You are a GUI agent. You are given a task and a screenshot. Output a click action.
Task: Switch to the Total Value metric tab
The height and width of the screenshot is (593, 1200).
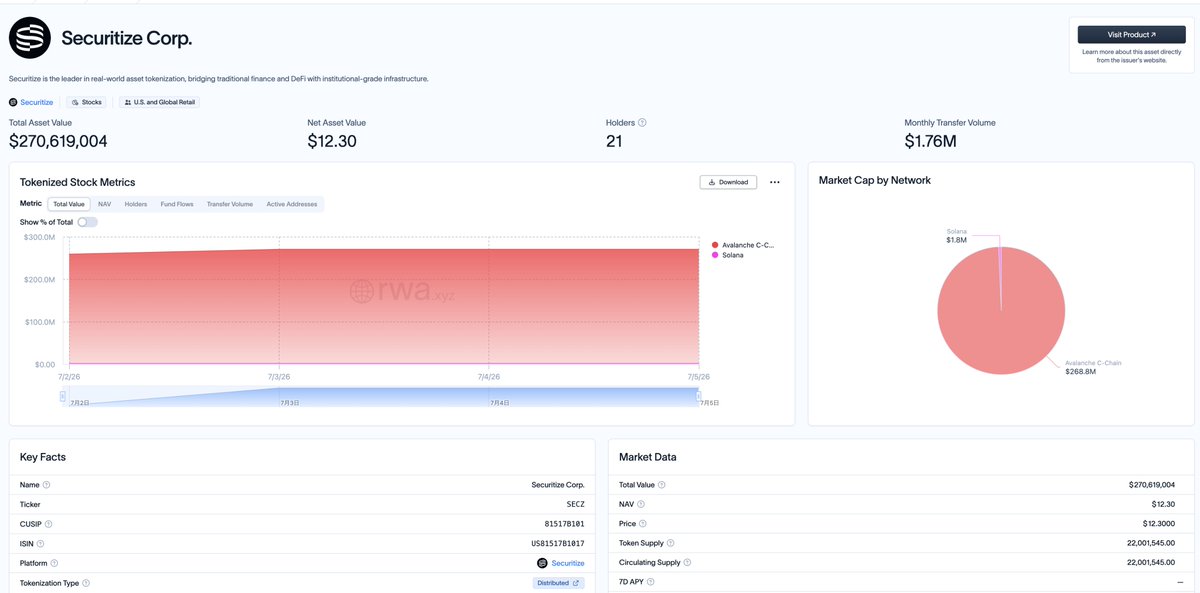pos(68,204)
